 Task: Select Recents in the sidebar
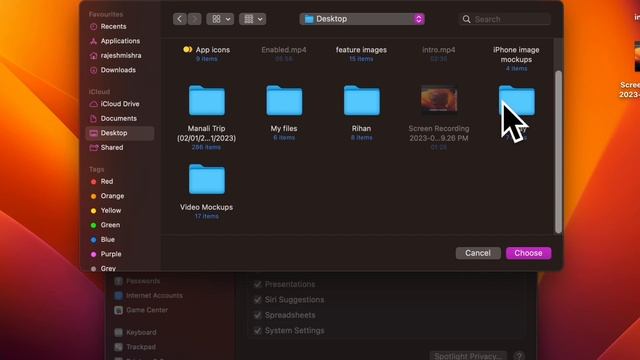pyautogui.click(x=113, y=27)
